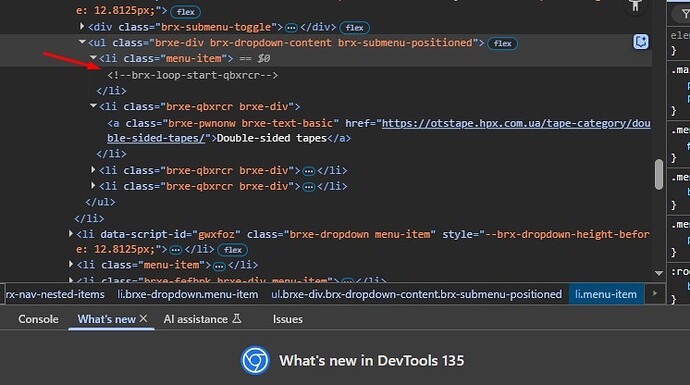Switch to the Console tab
Viewport: 690px width, 385px height.
click(x=38, y=319)
